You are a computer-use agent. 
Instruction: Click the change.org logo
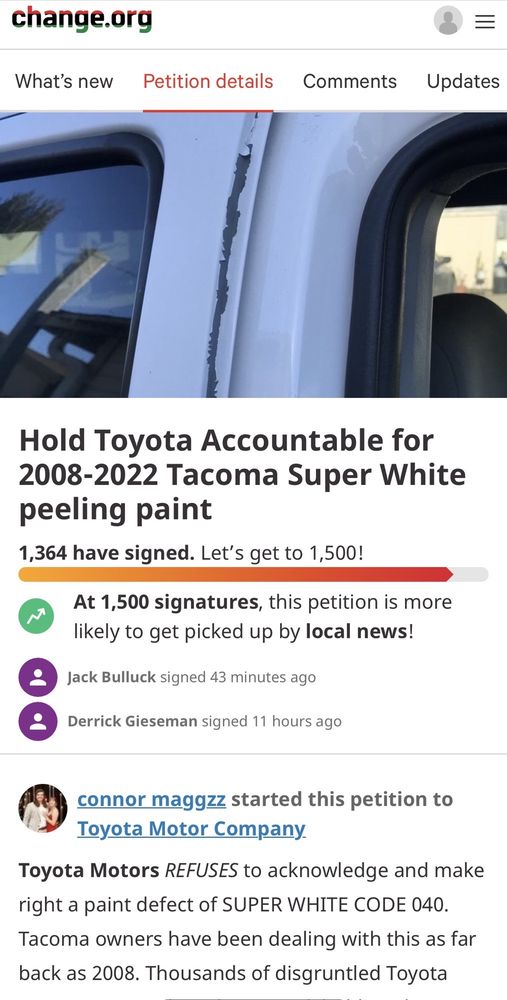[x=82, y=18]
